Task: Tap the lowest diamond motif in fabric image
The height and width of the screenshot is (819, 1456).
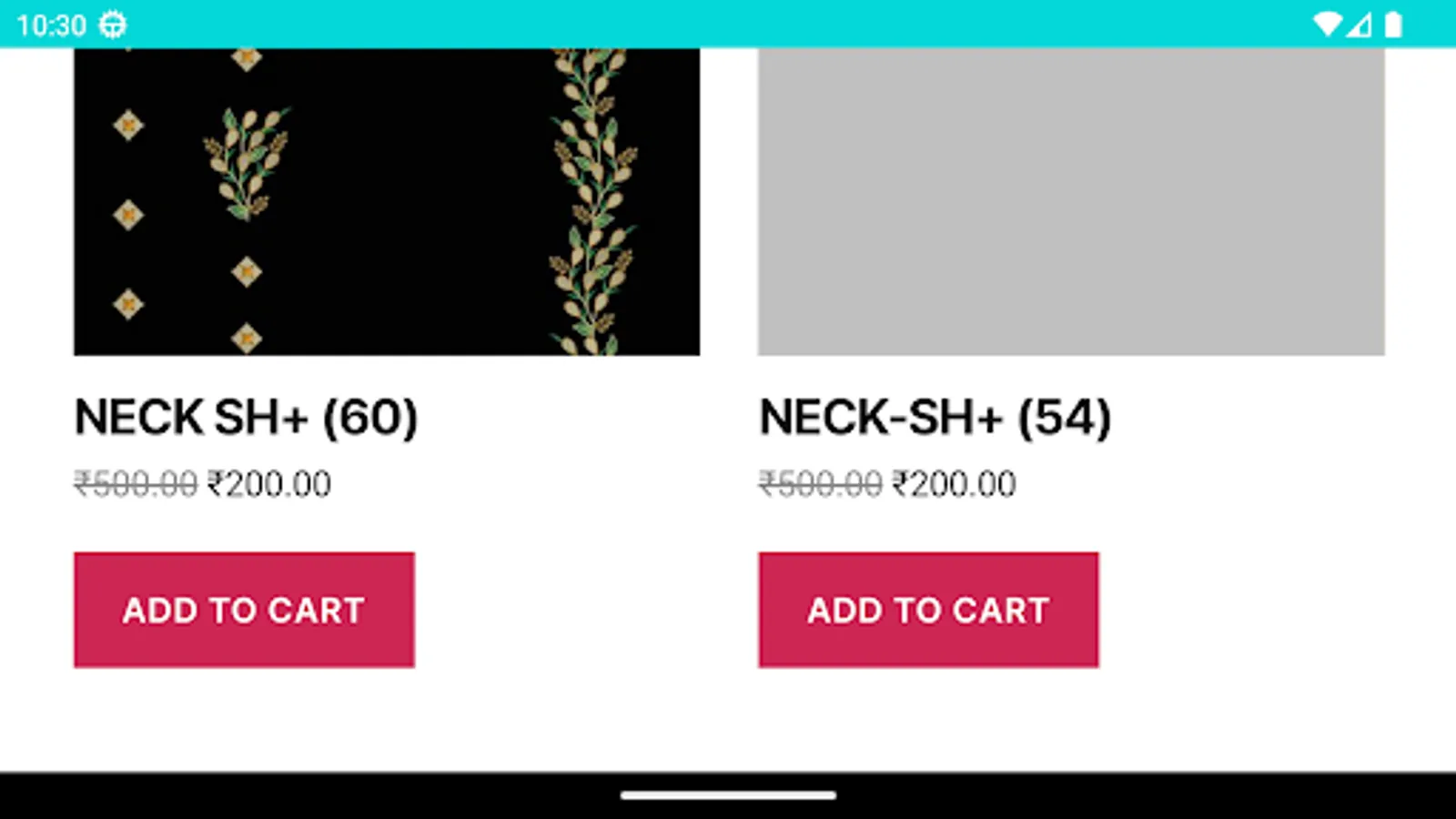Action: tap(247, 339)
